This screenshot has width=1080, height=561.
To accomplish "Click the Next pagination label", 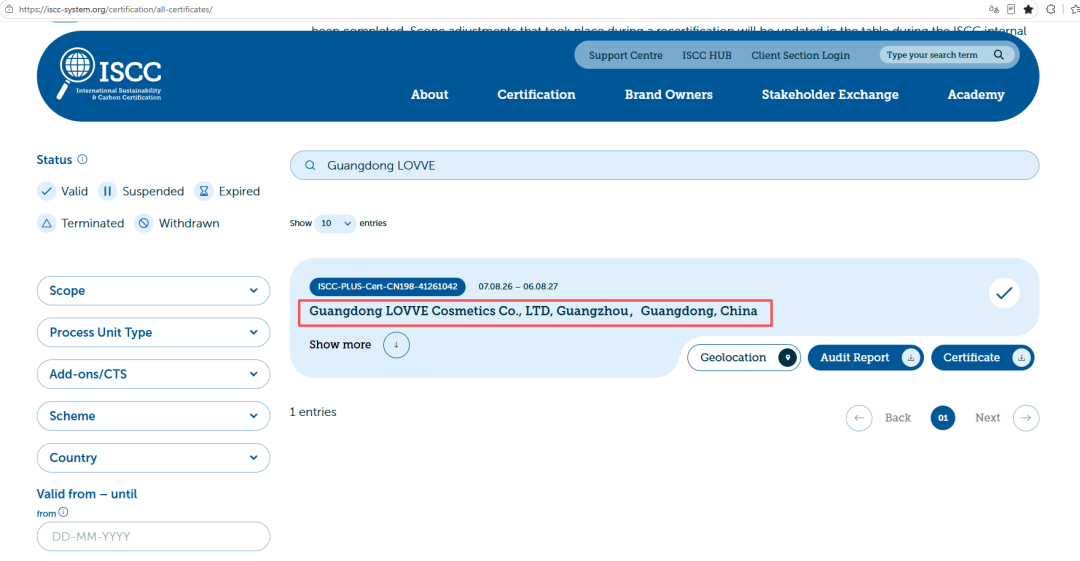I will click(987, 418).
